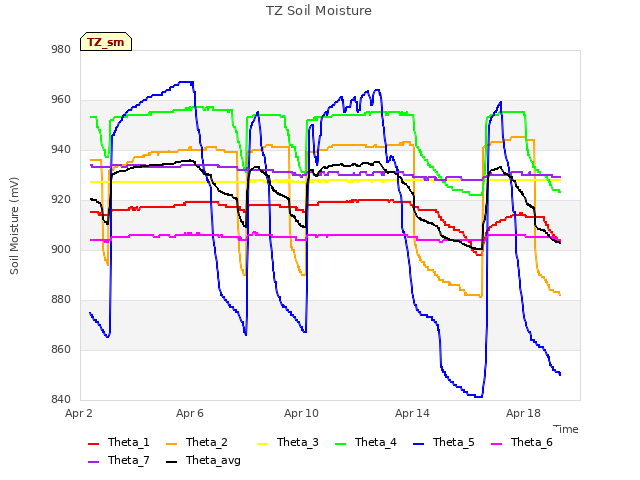
Task: Toggle Theta_avg series in legend
Action: [203, 460]
